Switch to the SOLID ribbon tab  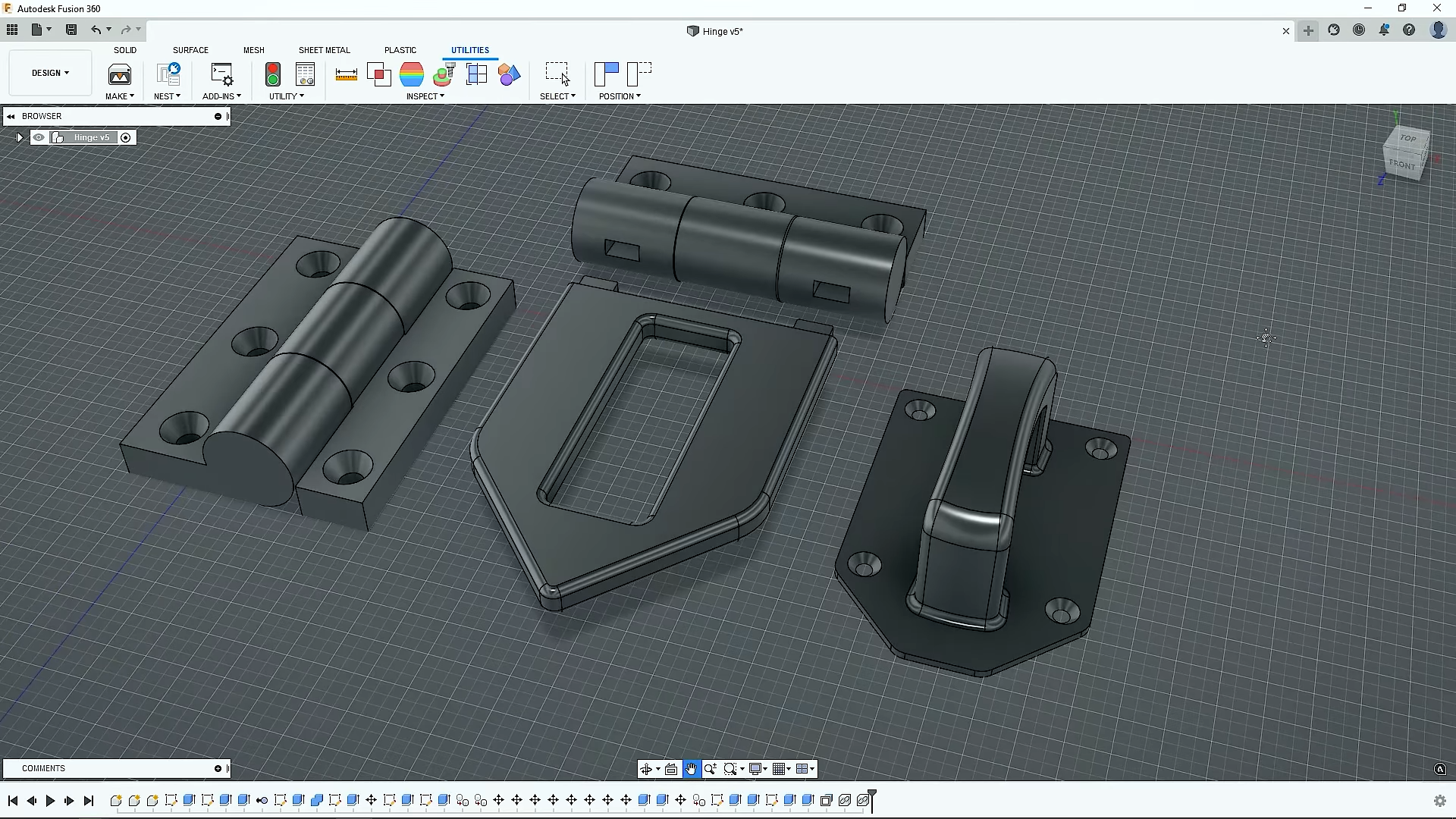point(124,49)
